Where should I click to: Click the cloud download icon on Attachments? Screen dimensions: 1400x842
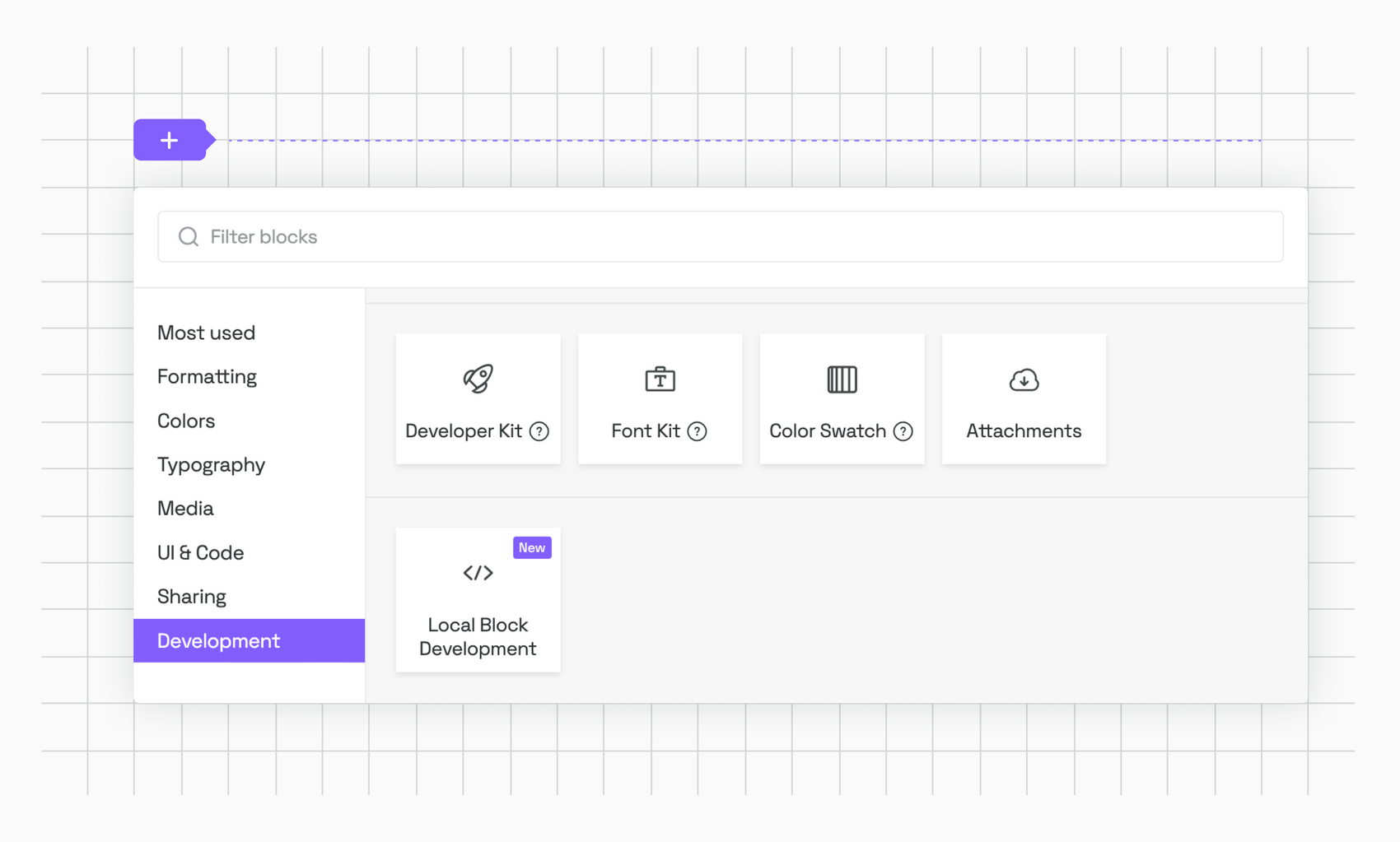coord(1023,380)
